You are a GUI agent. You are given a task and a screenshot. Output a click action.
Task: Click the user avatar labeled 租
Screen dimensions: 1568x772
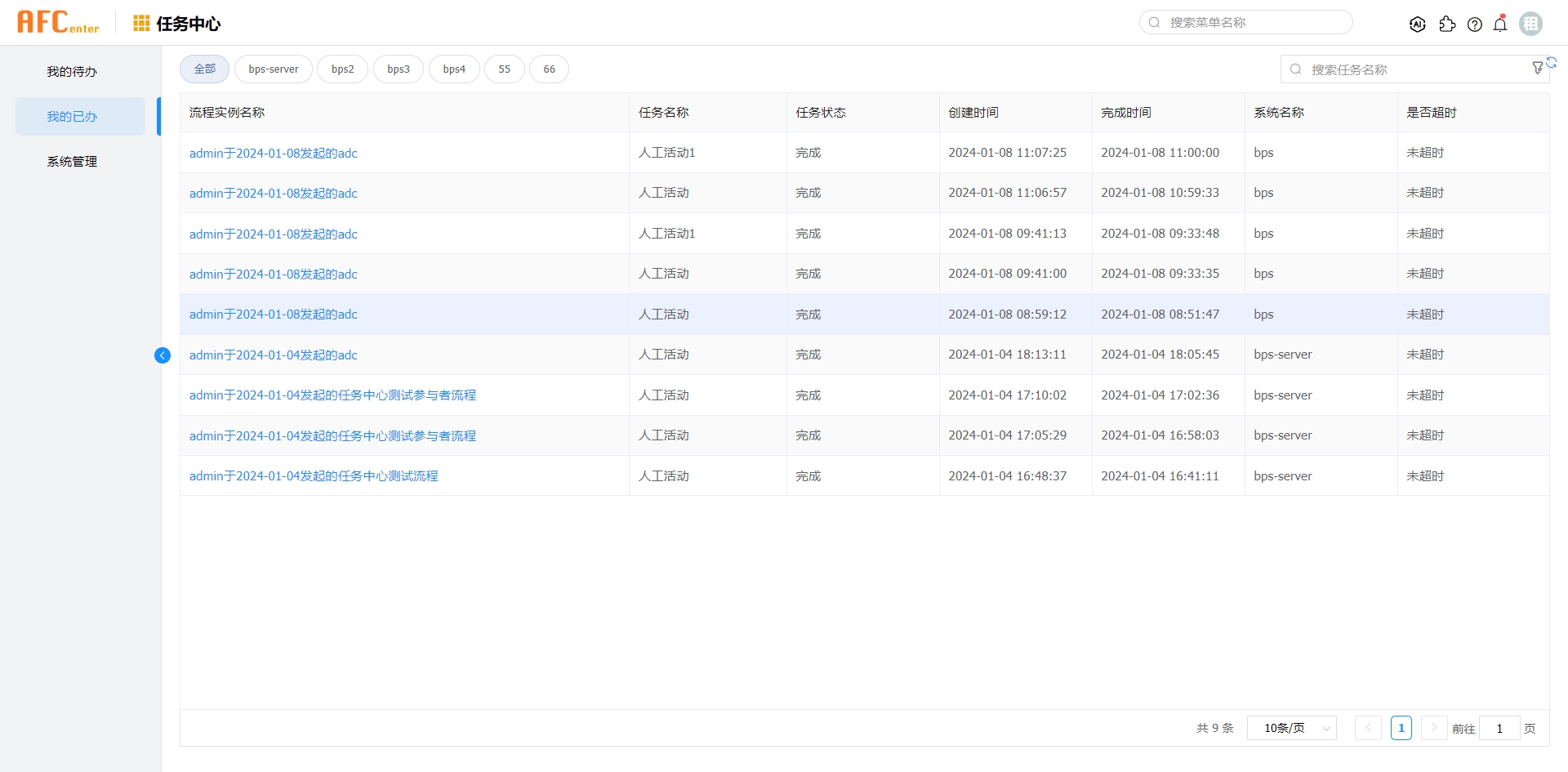point(1530,23)
